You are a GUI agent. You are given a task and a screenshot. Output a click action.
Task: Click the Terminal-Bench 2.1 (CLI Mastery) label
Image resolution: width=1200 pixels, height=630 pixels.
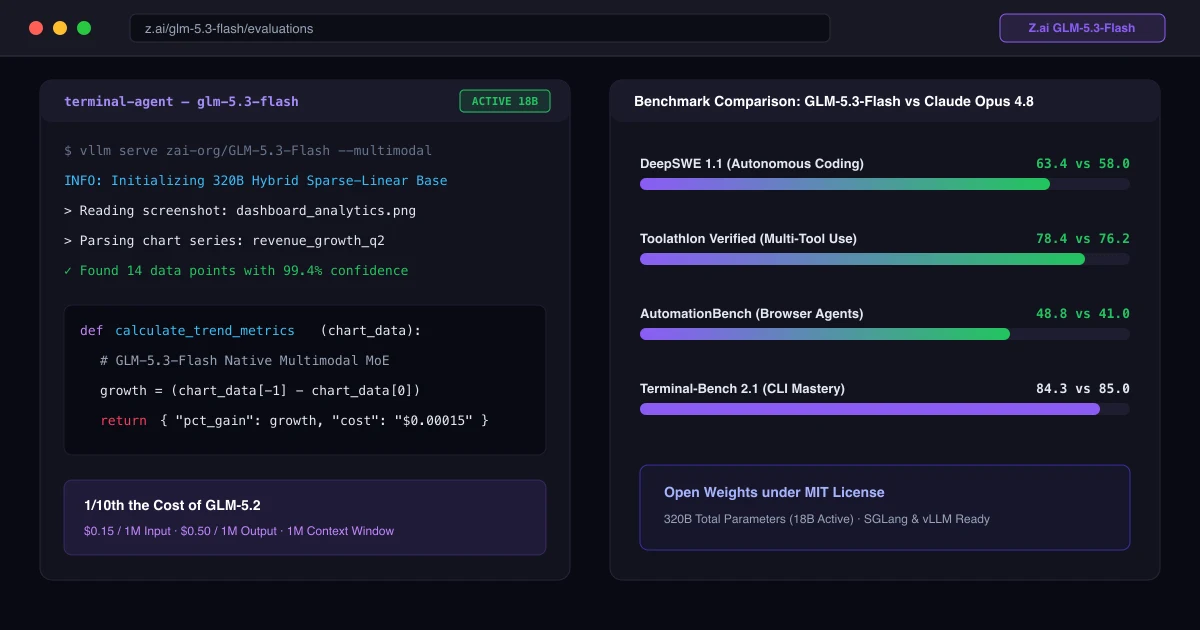(742, 388)
